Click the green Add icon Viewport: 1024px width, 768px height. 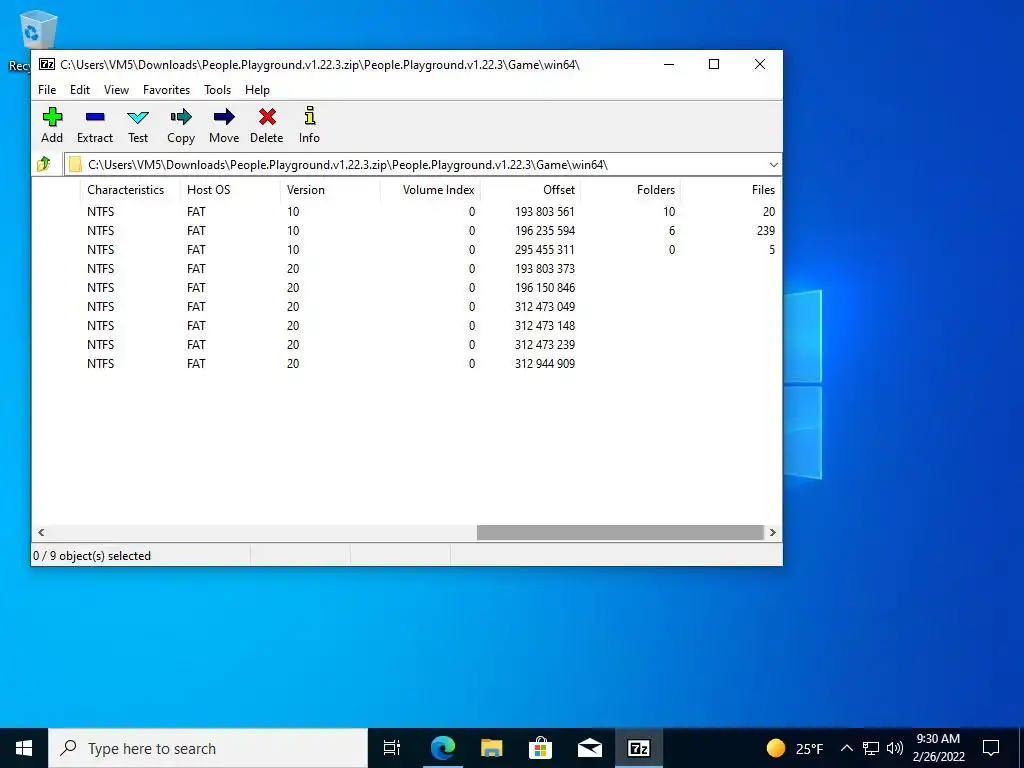[52, 118]
